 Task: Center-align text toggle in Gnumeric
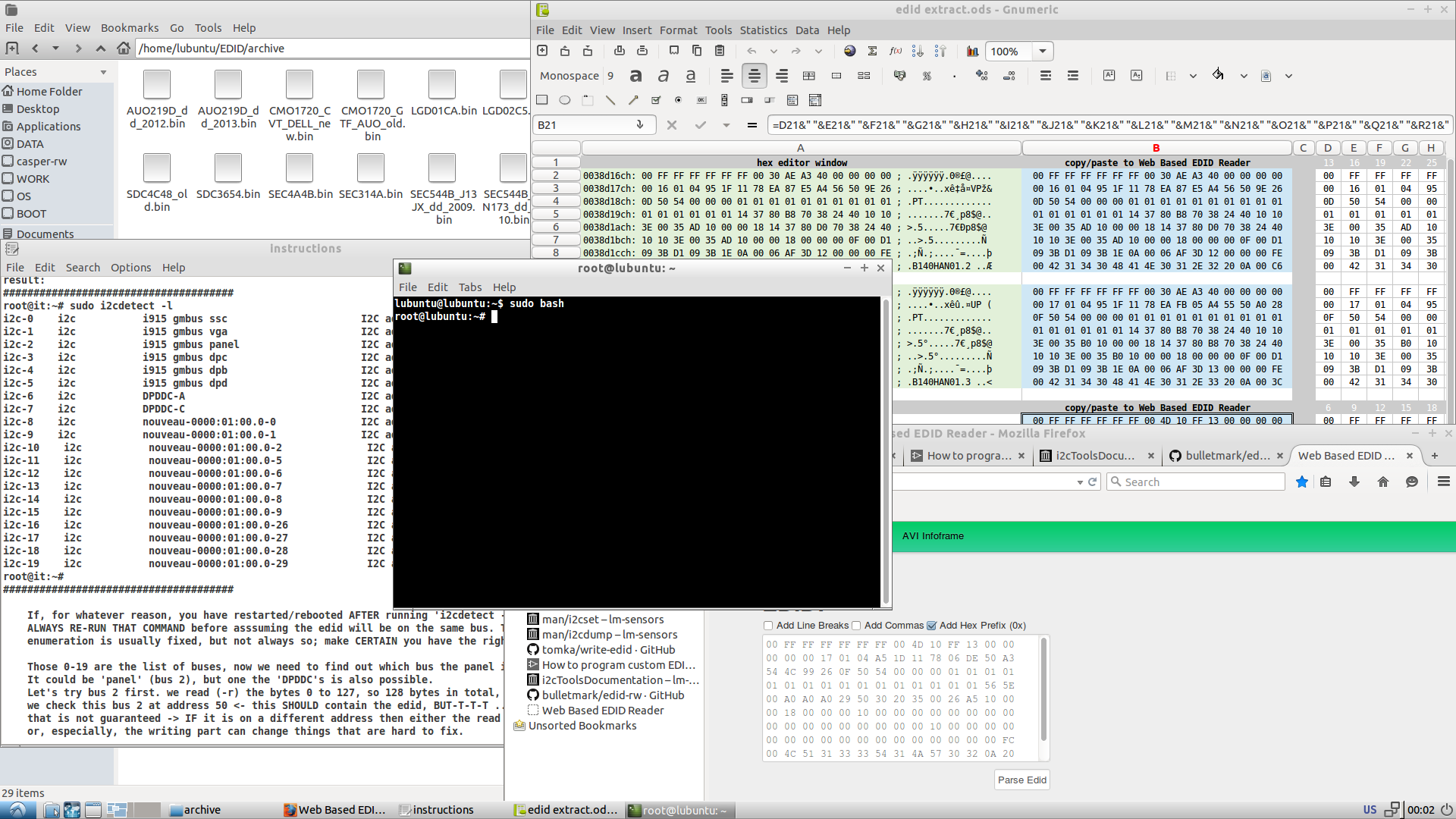[x=754, y=75]
